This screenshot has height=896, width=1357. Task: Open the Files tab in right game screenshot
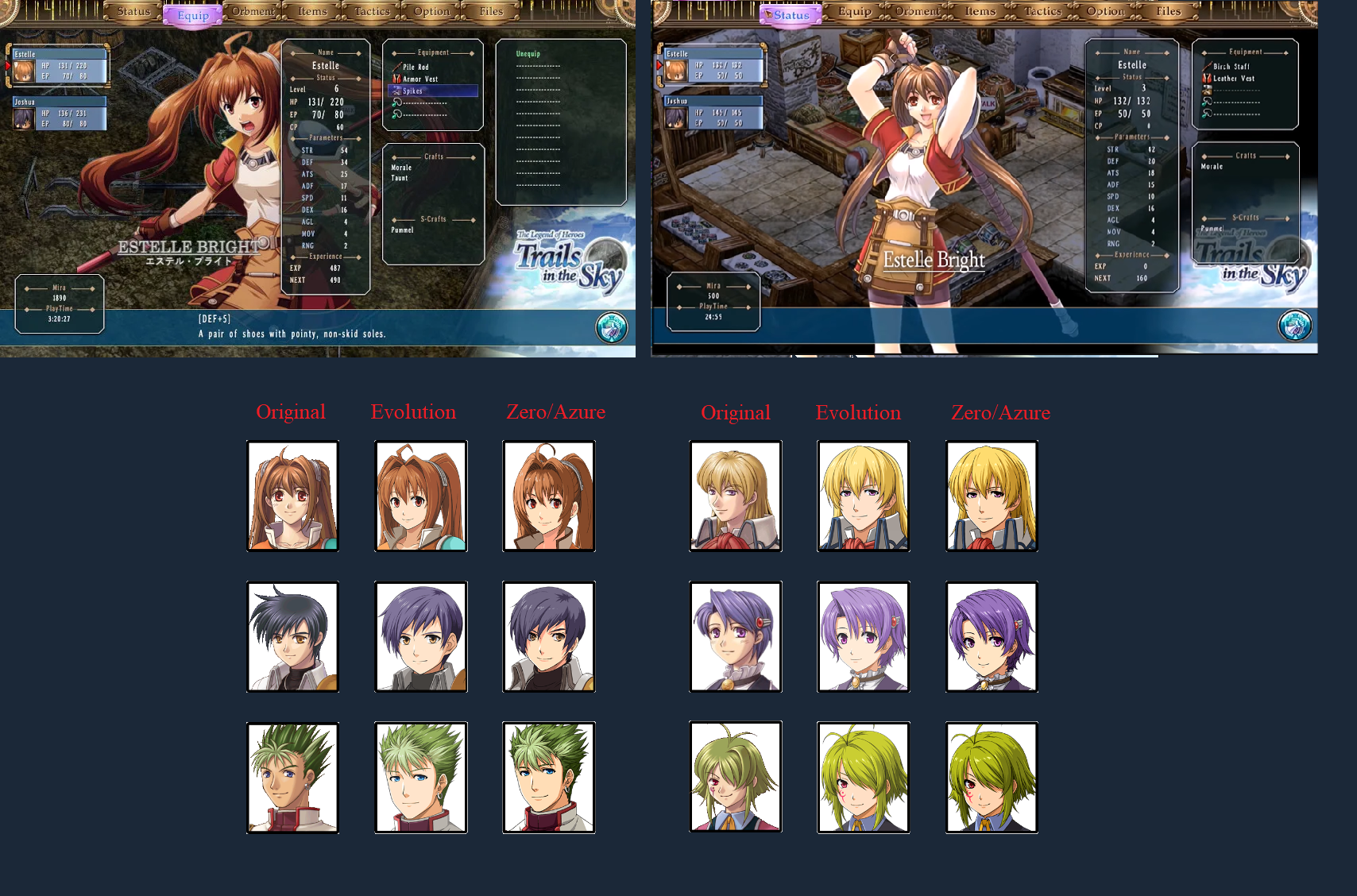click(x=1168, y=11)
